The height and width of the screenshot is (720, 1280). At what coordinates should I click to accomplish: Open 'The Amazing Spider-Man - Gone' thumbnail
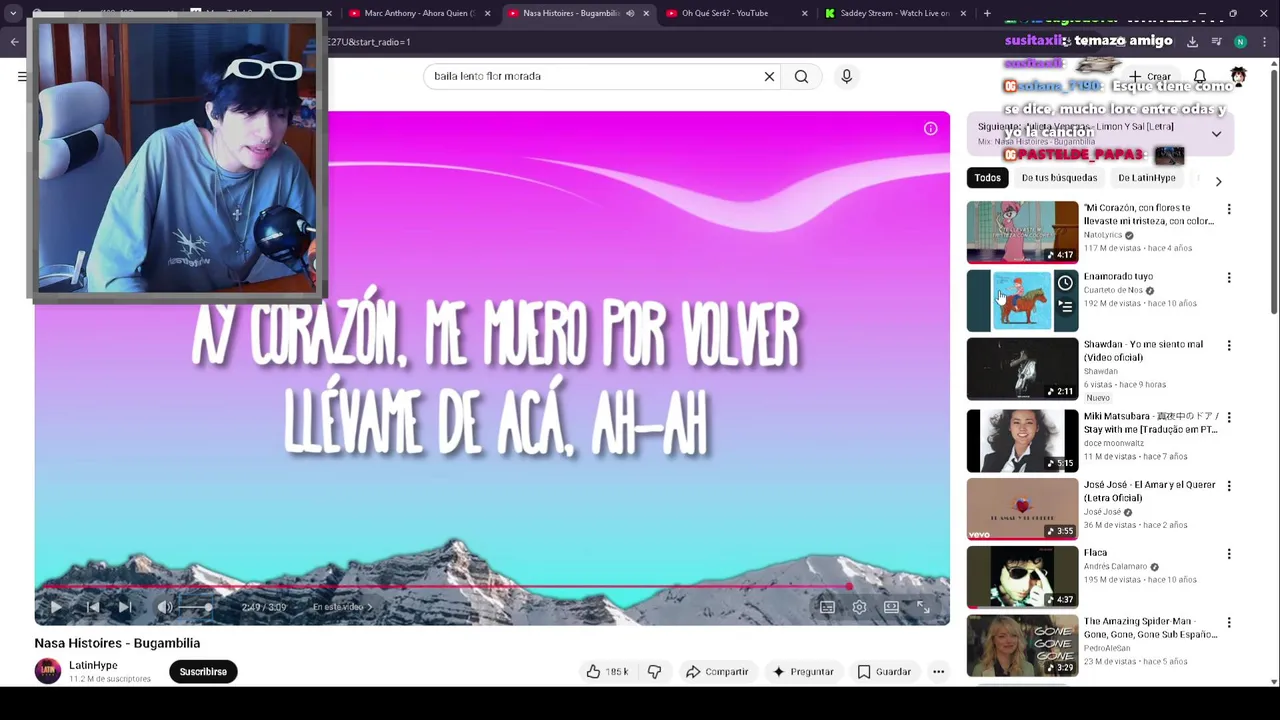pos(1022,646)
